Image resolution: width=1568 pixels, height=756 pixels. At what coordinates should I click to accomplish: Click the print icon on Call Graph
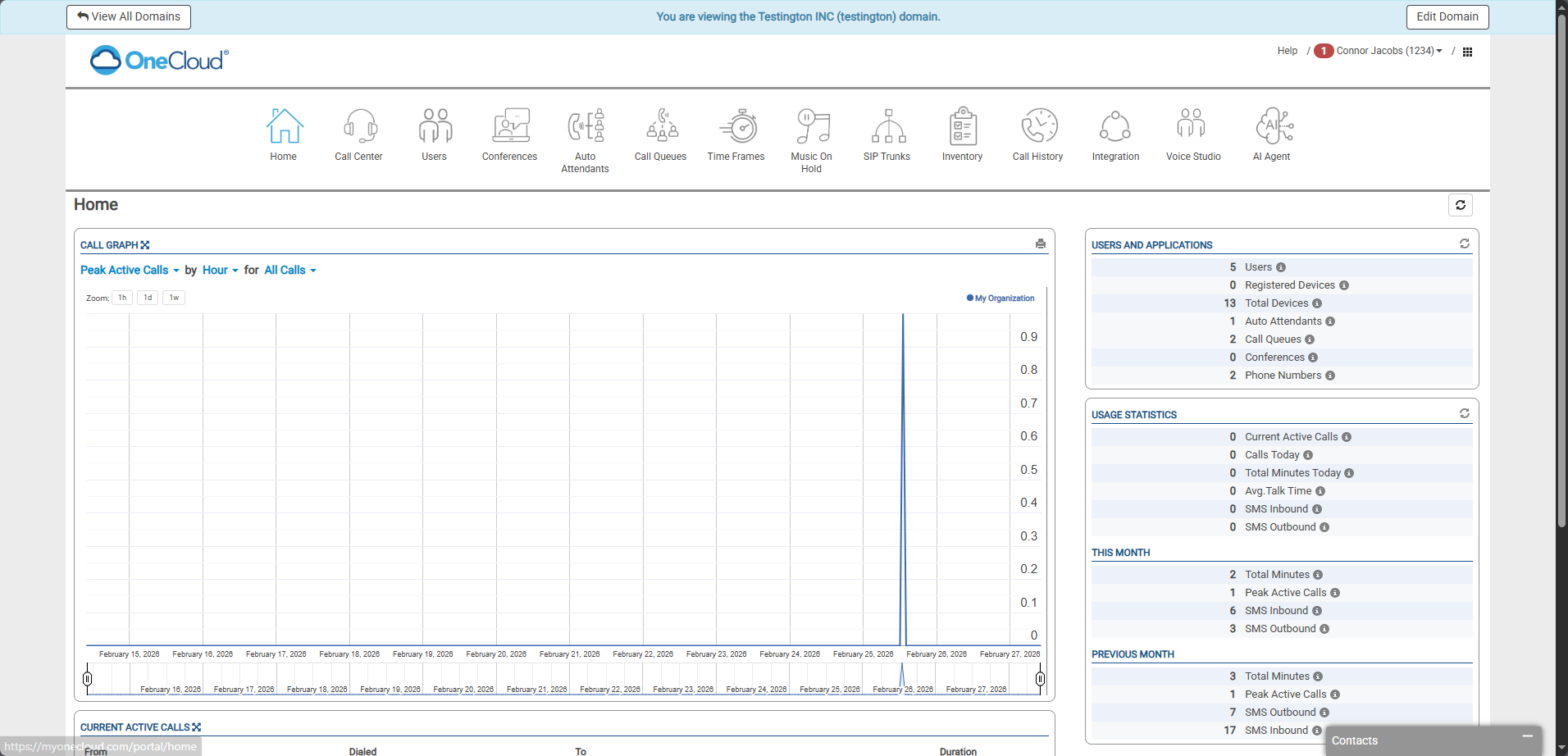point(1041,244)
